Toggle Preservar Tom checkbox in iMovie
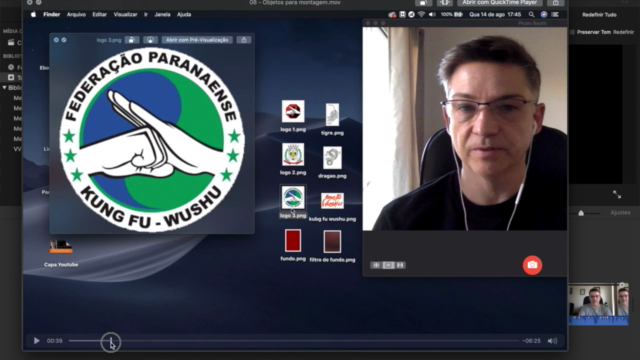 point(573,32)
